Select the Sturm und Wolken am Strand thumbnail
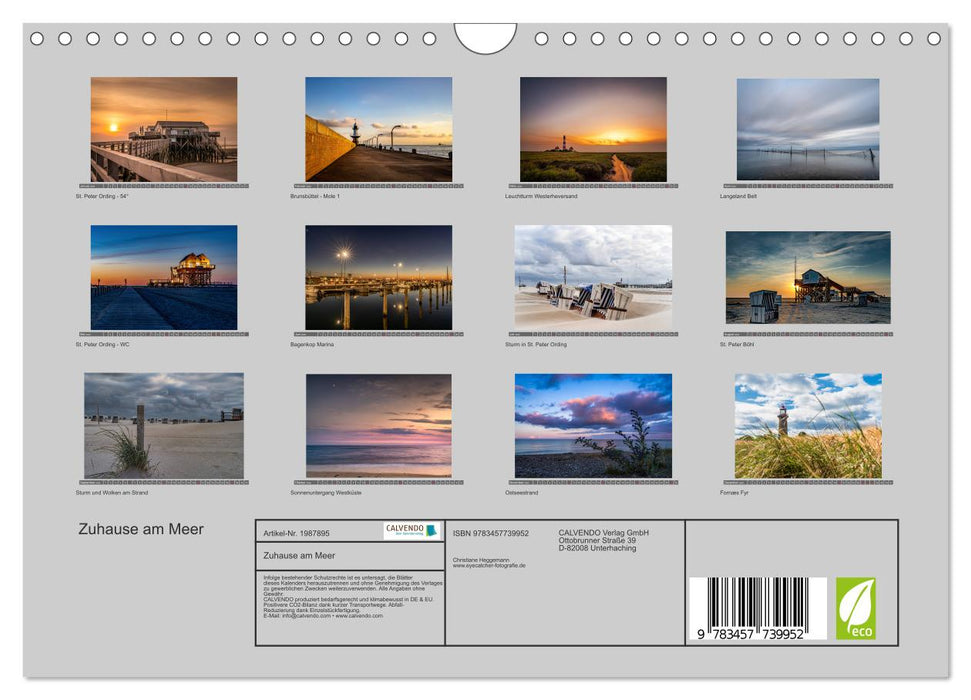 [161, 428]
